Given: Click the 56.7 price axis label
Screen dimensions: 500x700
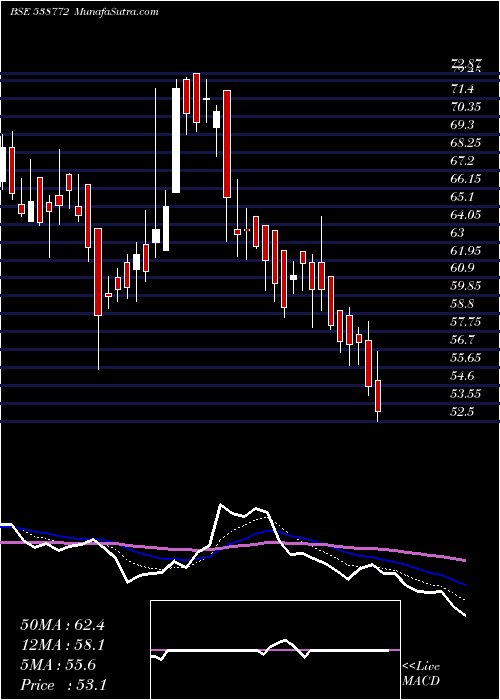Looking at the screenshot, I should coord(462,340).
